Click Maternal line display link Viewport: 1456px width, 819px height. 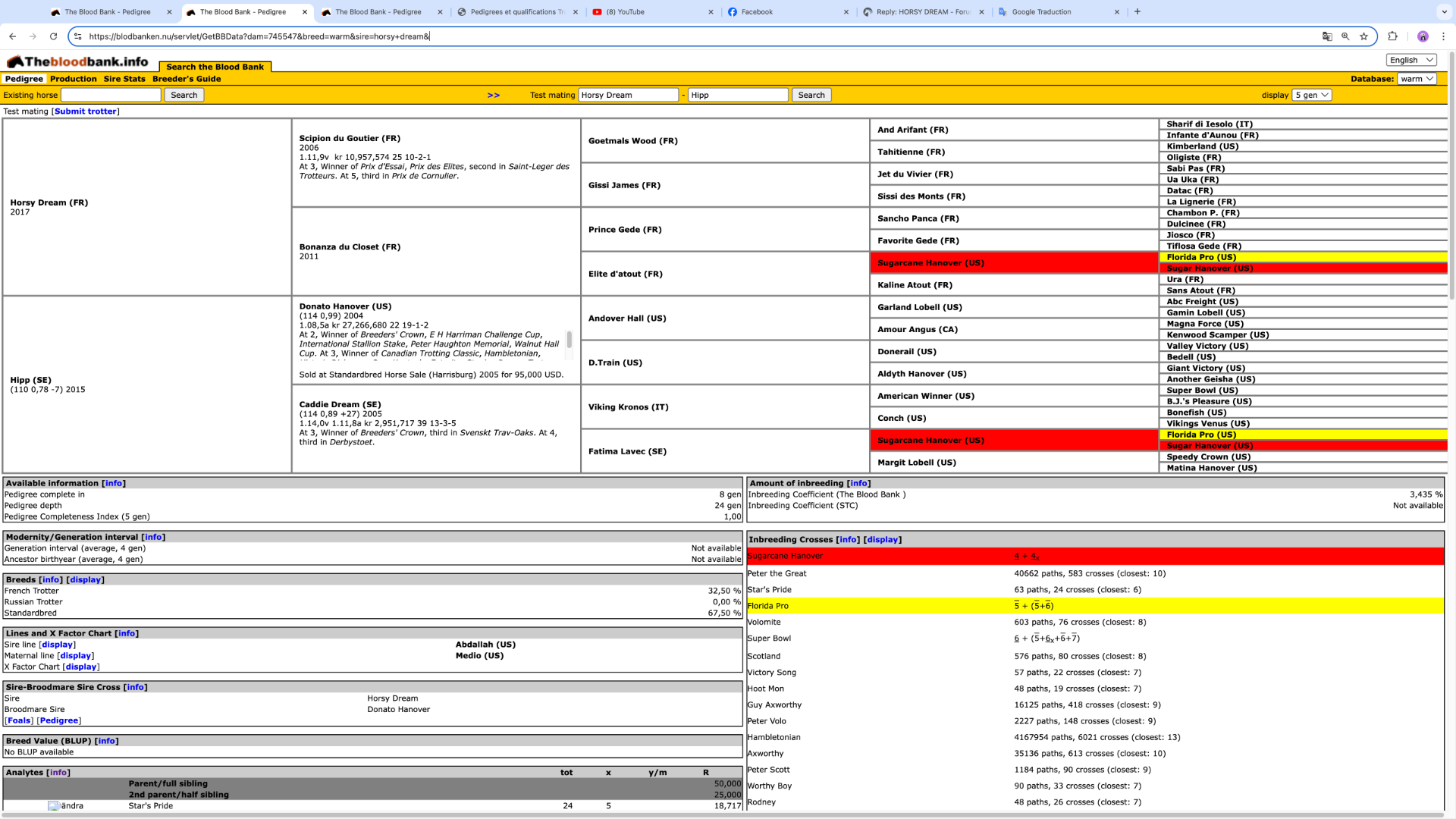pos(76,656)
